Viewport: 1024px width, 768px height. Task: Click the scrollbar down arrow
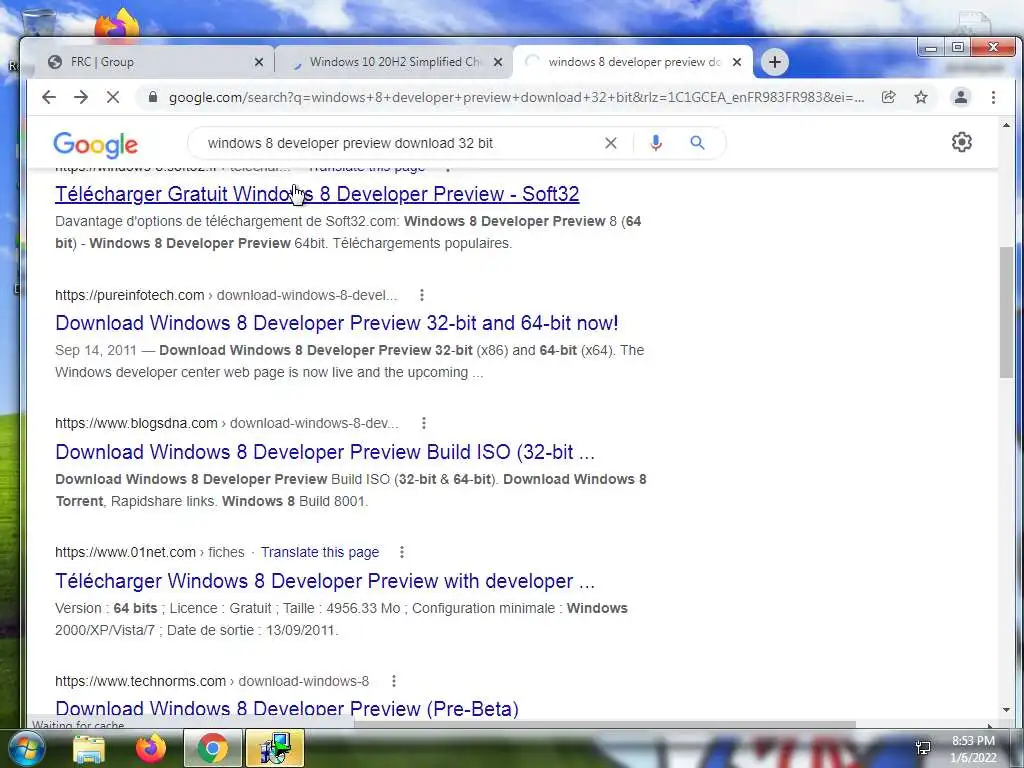coord(1006,710)
